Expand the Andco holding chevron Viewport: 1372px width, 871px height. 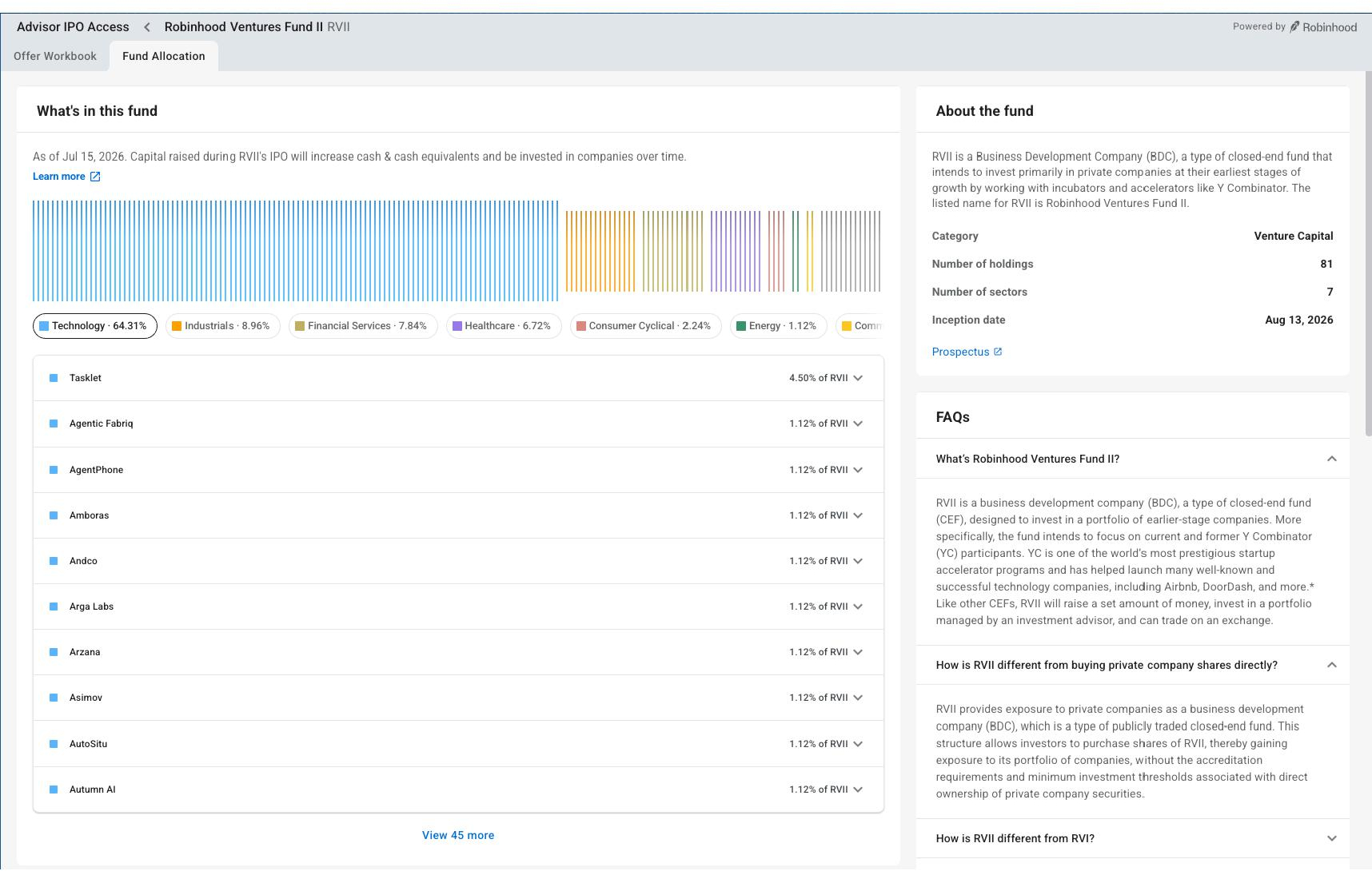858,561
